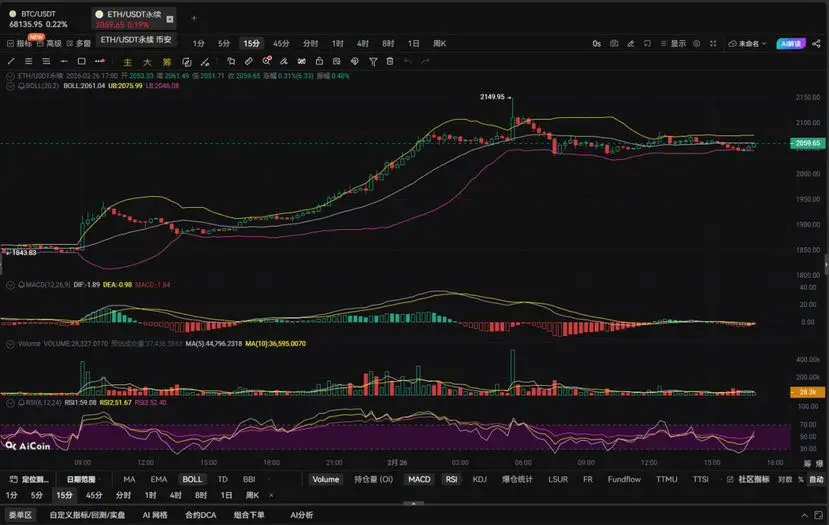Click the redo arrow icon
The image size is (829, 525).
pos(426,61)
